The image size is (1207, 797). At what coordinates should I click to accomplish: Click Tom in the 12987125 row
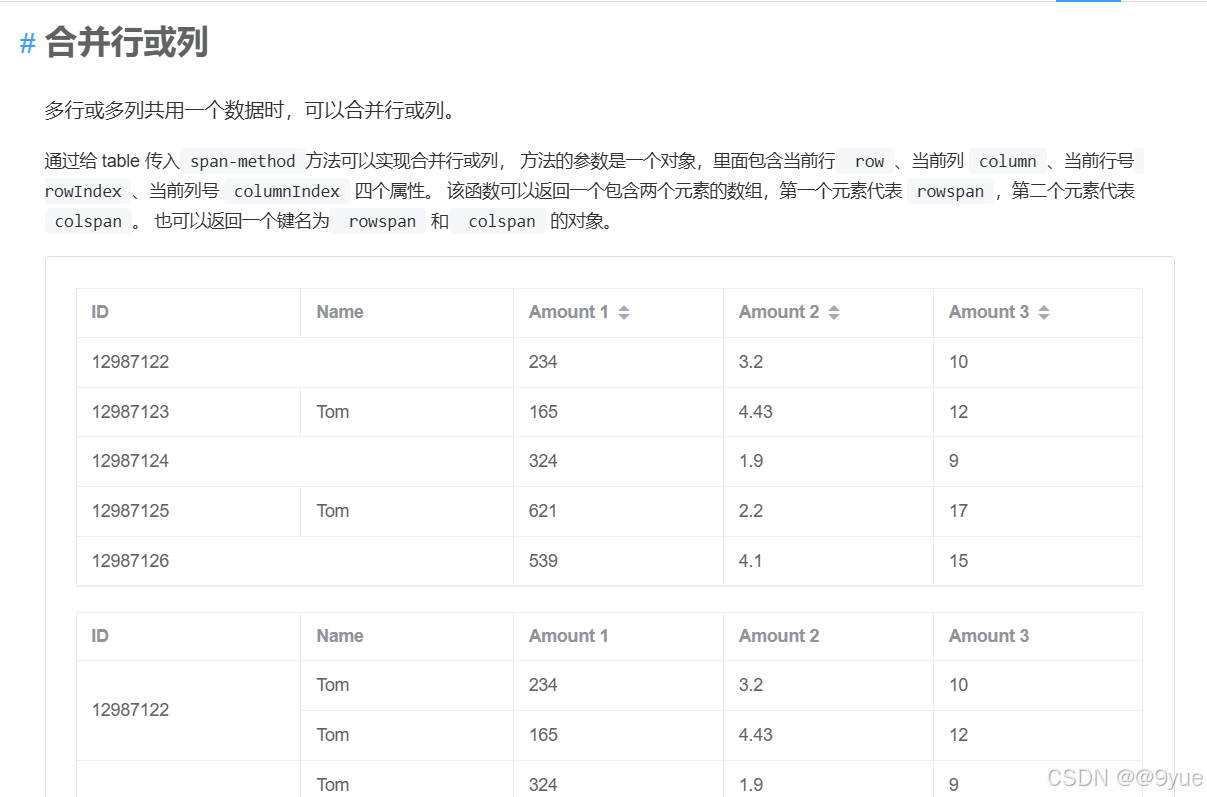333,511
